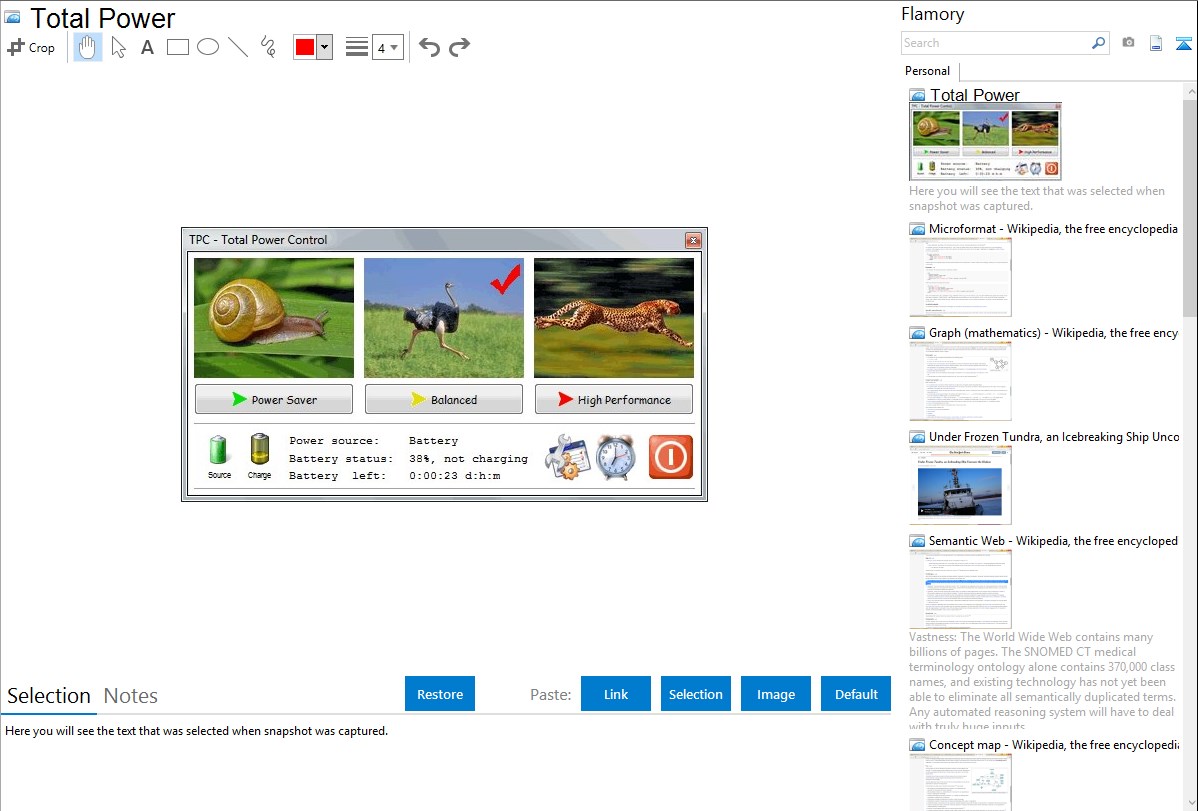Switch to the Selection tab
1198x811 pixels.
[49, 696]
